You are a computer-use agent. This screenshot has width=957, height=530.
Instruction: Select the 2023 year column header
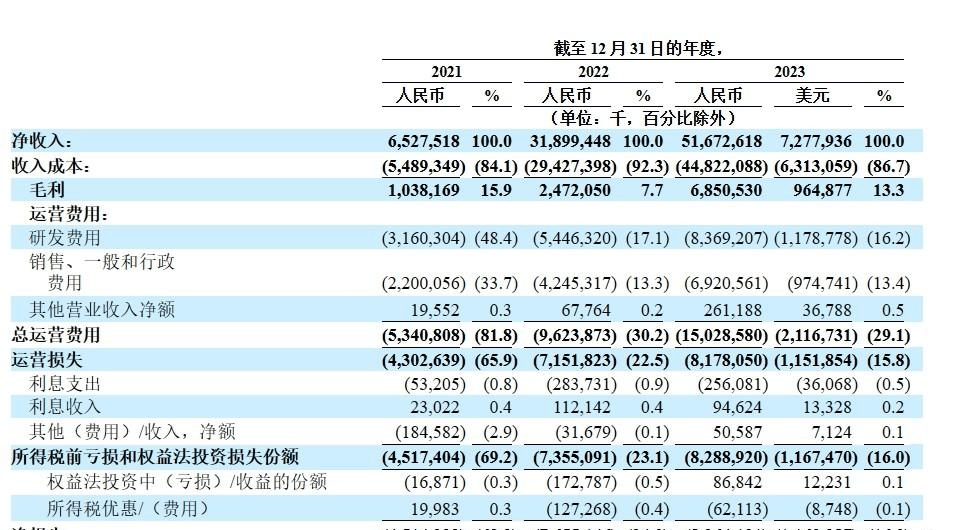pos(789,72)
